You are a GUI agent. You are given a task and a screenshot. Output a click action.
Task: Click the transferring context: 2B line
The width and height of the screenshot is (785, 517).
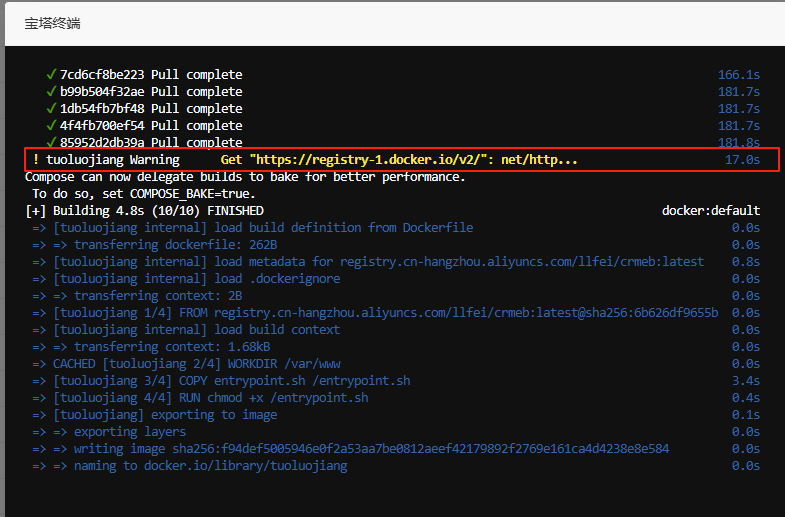click(x=137, y=296)
